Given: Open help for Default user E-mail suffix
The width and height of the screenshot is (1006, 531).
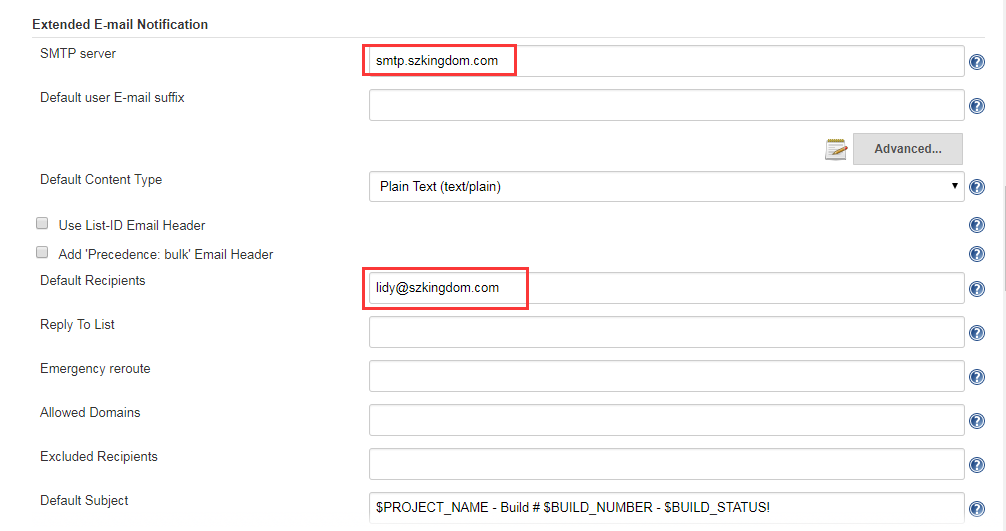Looking at the screenshot, I should 976,106.
